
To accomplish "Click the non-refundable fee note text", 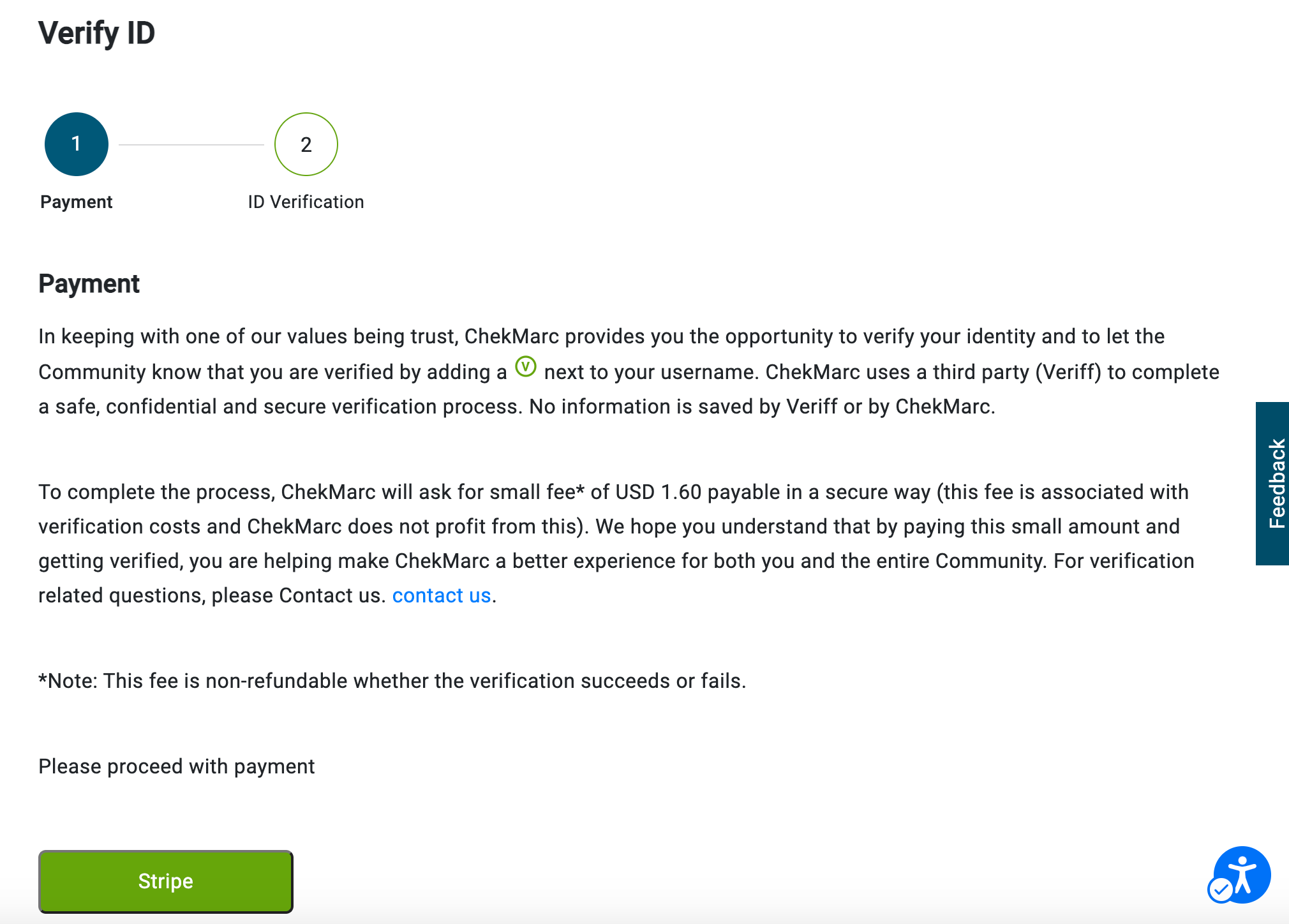I will (392, 680).
